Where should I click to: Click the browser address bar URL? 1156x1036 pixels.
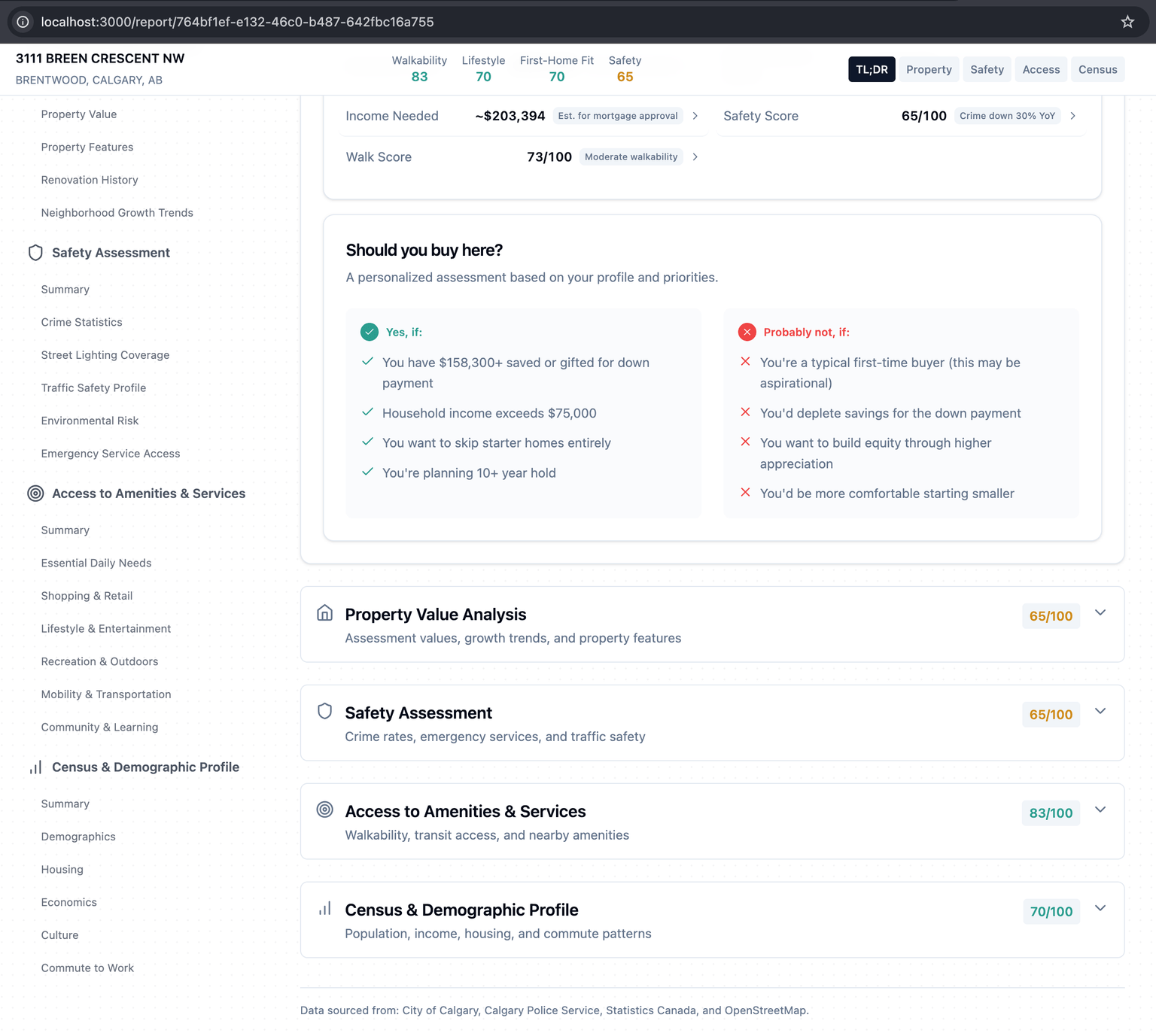point(237,22)
